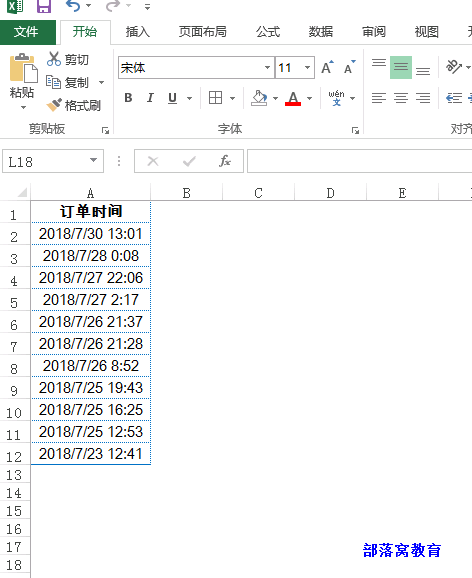Open the 插入 (Insert) ribbon tab
Viewport: 472px width, 578px height.
138,32
